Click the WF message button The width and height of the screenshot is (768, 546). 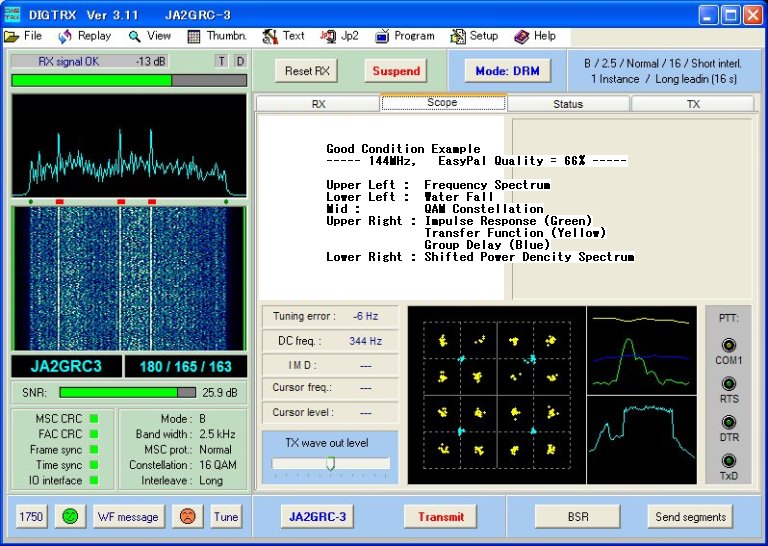(x=128, y=517)
